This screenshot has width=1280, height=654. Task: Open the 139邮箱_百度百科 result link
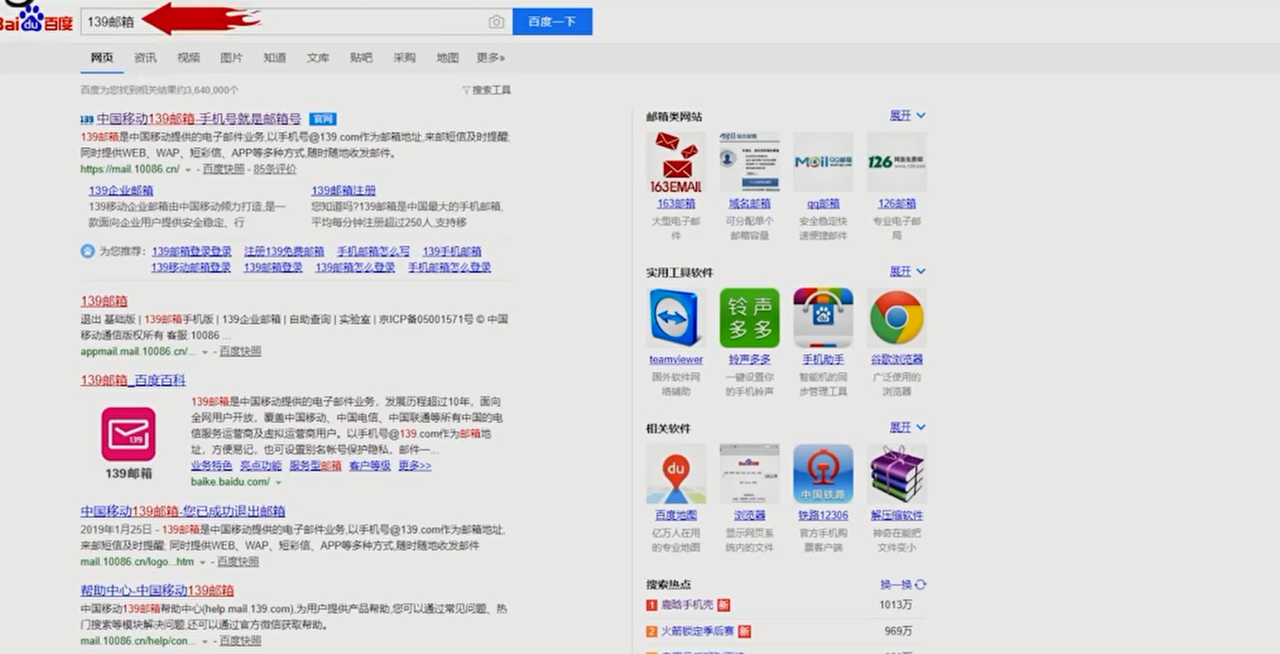pos(132,380)
